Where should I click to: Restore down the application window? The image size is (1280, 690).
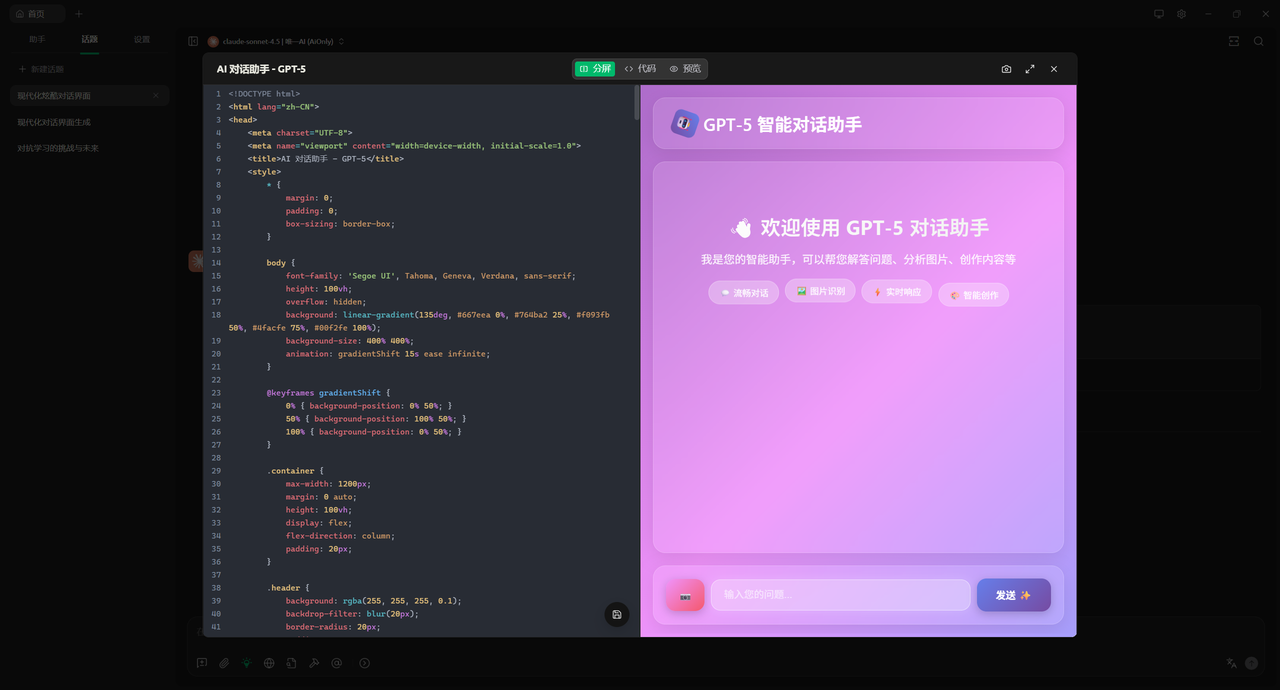point(1236,14)
